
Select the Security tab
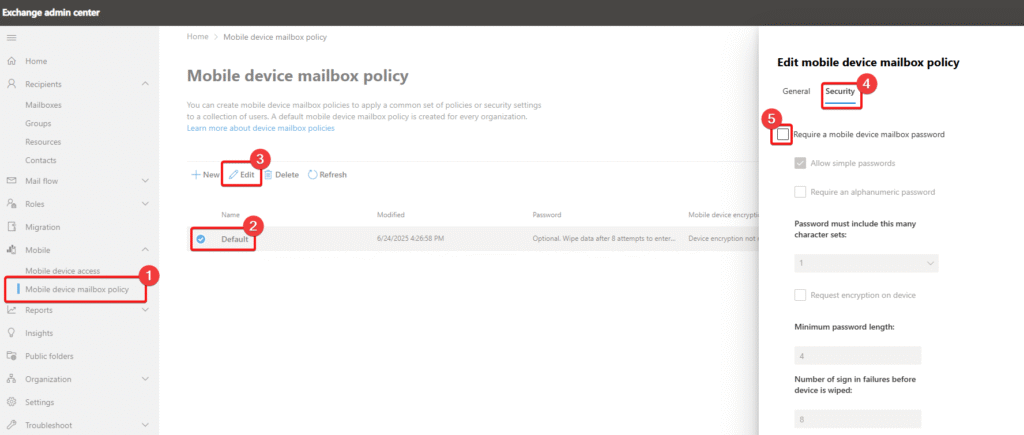coord(840,91)
